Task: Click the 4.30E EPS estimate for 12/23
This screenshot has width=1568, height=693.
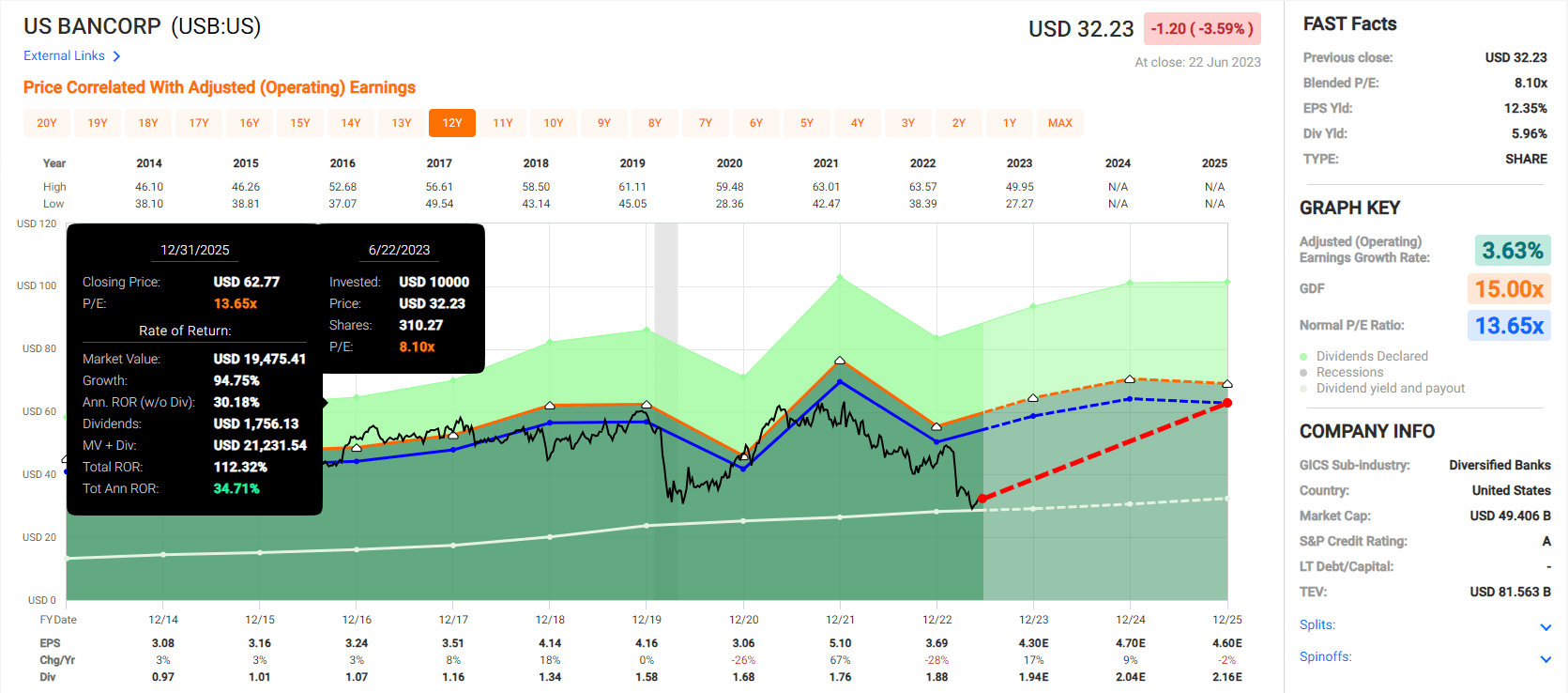Action: pyautogui.click(x=1033, y=643)
